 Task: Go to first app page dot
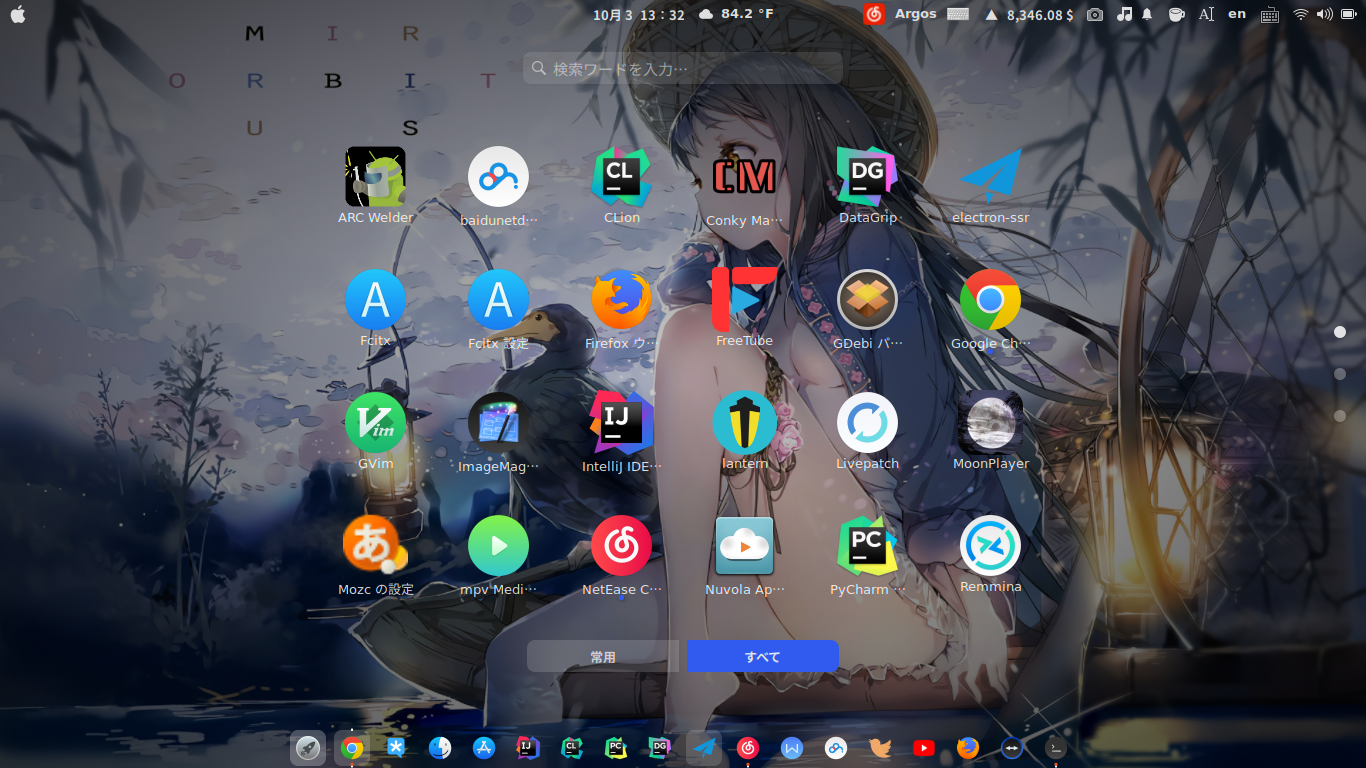point(1340,331)
